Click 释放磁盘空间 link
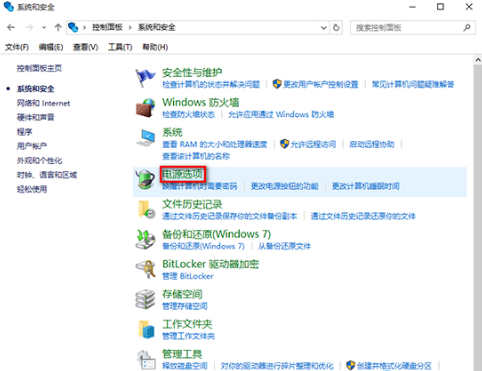The height and width of the screenshot is (371, 482). (x=185, y=366)
